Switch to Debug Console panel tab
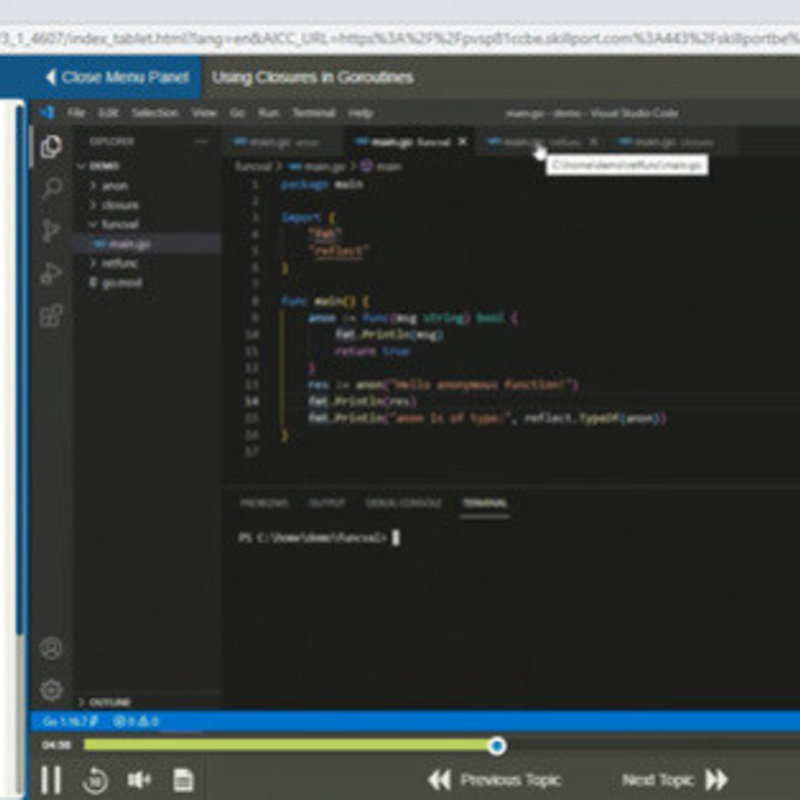 403,503
